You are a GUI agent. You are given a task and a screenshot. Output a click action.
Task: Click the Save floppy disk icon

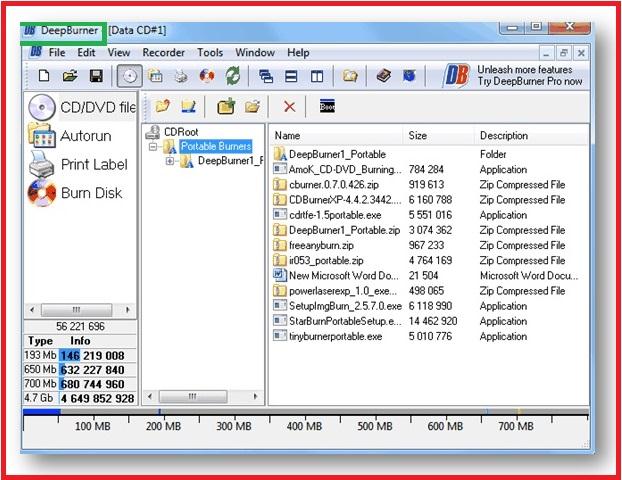(x=96, y=76)
